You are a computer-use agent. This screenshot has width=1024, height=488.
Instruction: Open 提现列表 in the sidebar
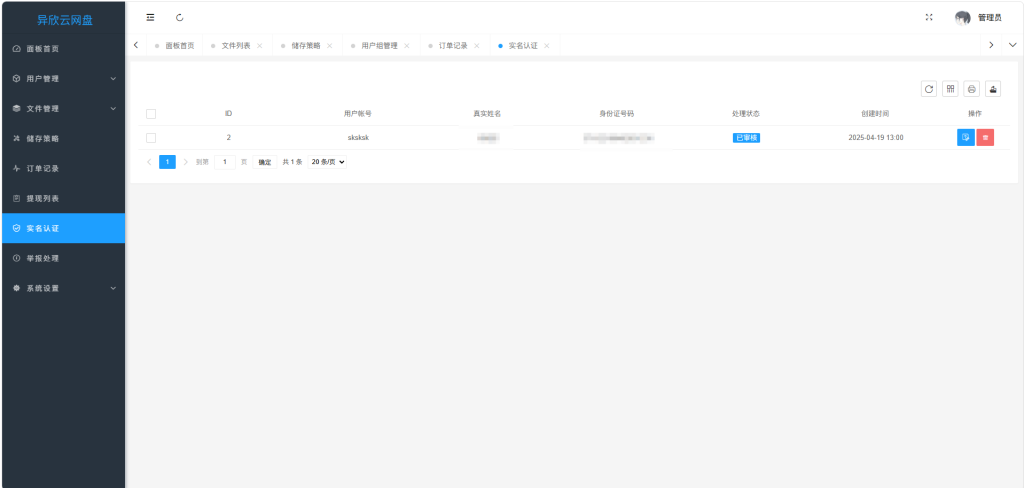pyautogui.click(x=63, y=199)
